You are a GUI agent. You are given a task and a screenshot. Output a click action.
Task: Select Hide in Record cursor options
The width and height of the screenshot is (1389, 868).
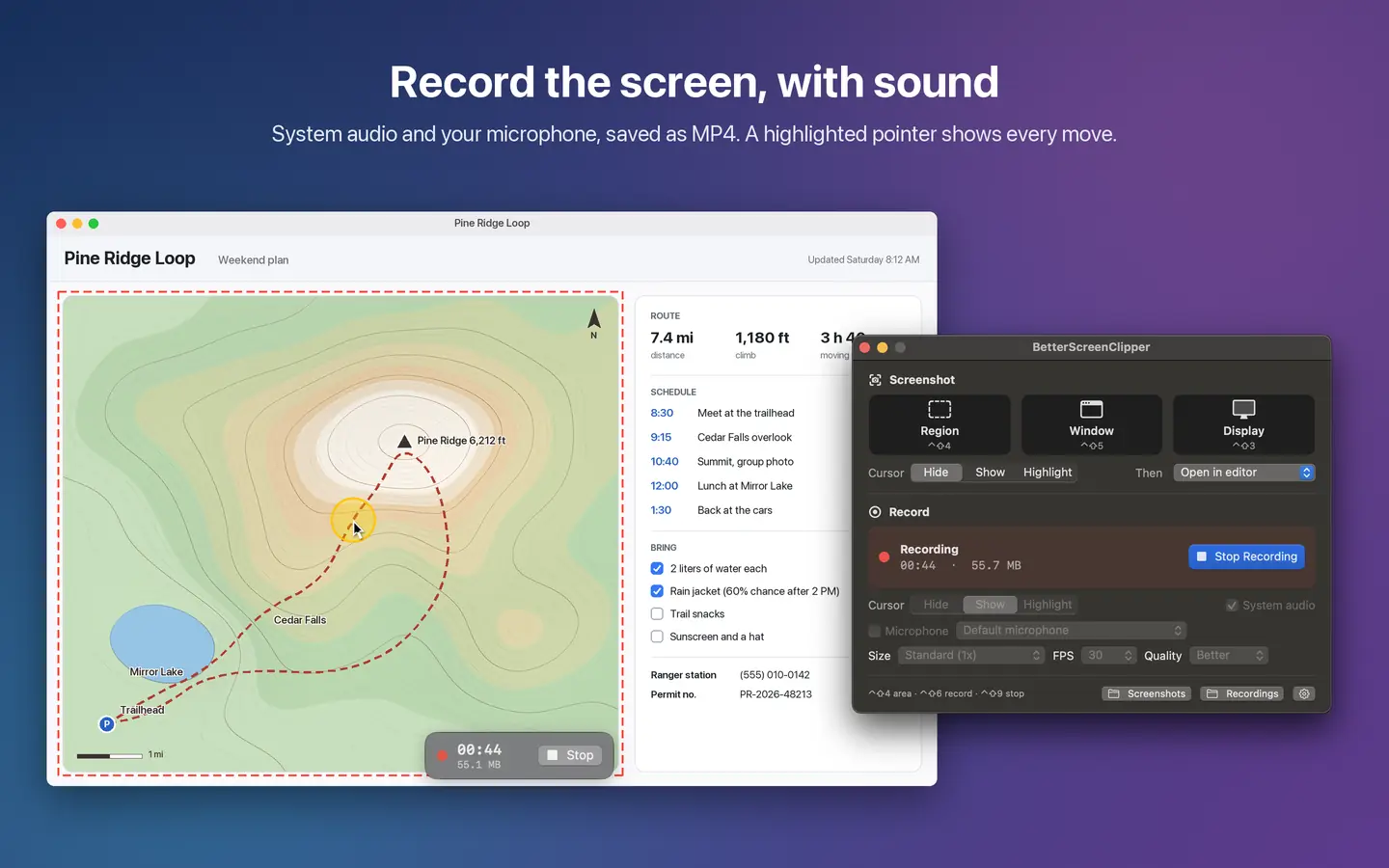[936, 605]
